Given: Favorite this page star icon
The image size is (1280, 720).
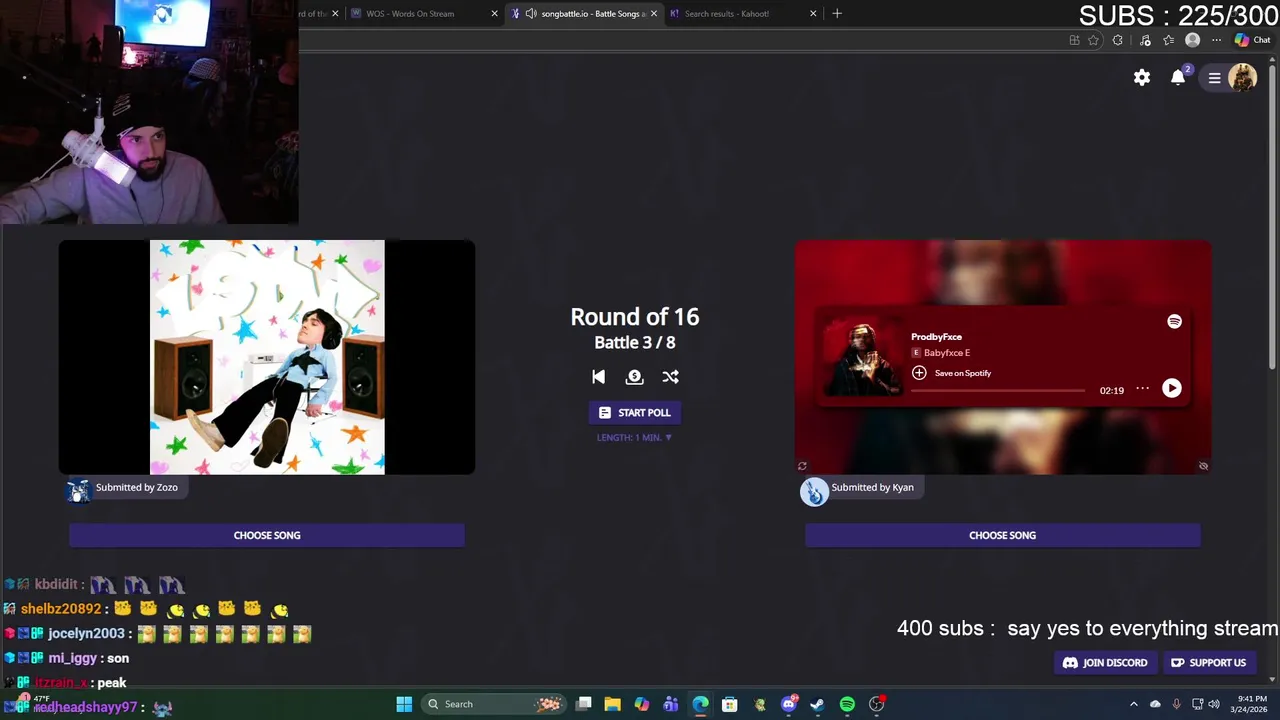Looking at the screenshot, I should click(x=1093, y=40).
